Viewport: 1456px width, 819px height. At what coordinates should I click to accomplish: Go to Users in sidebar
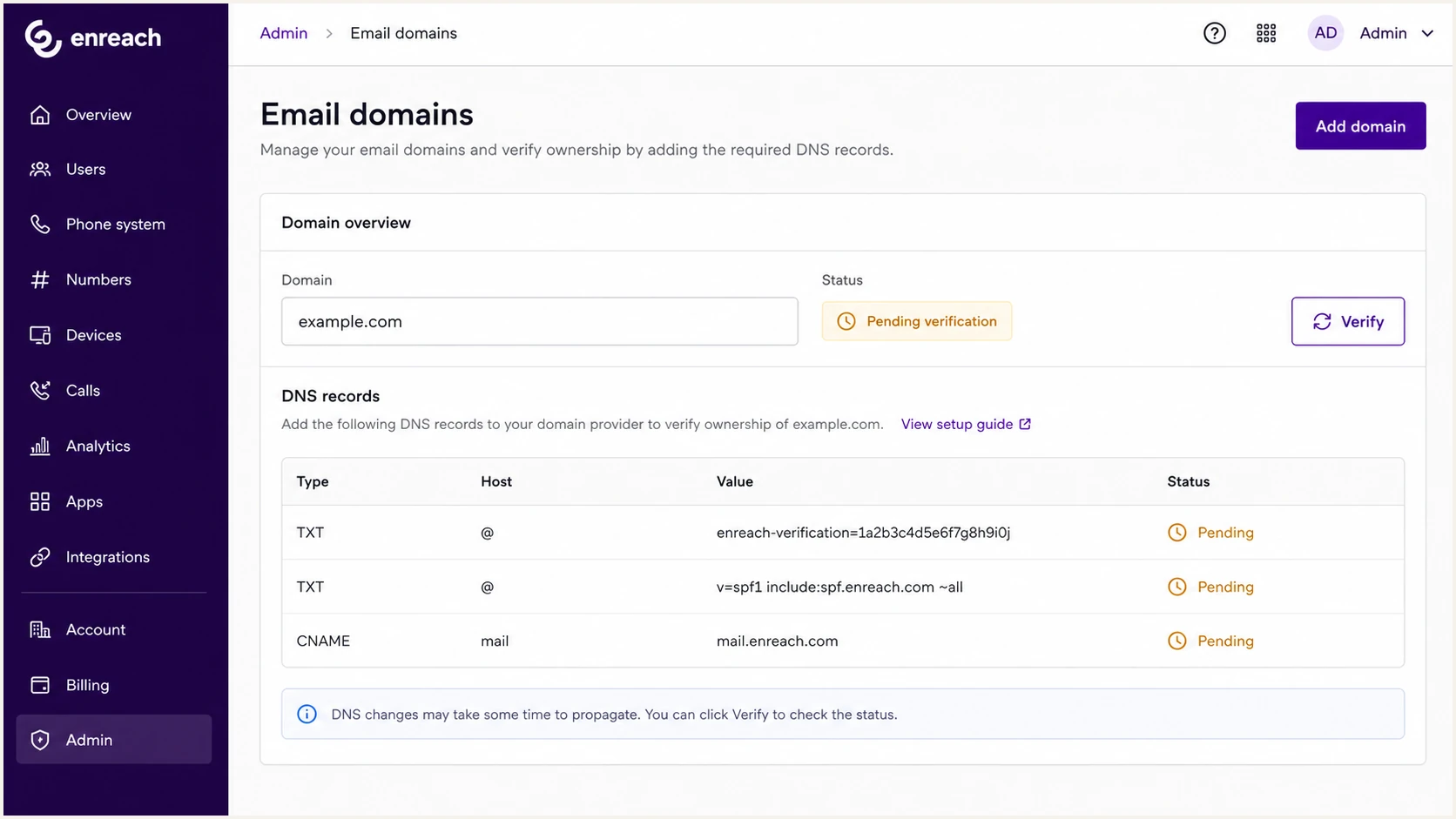point(113,170)
